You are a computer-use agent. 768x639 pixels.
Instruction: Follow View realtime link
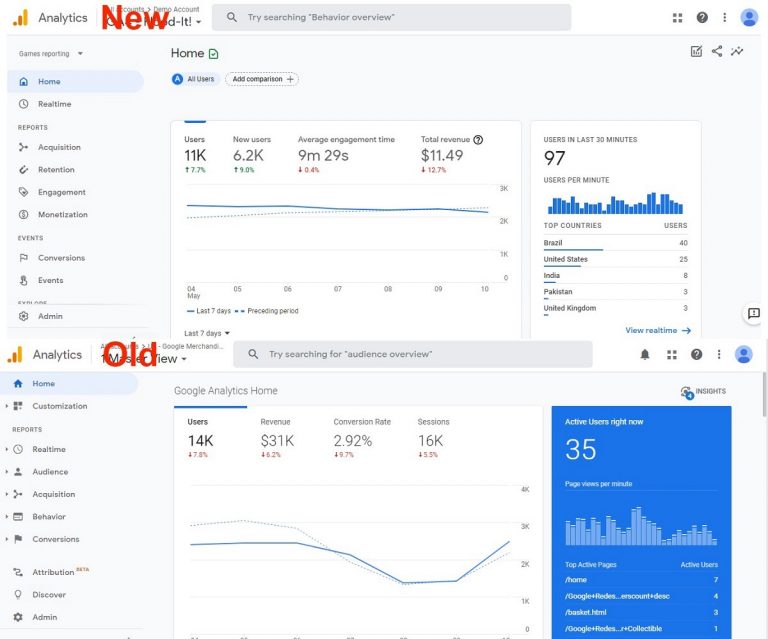pos(658,331)
